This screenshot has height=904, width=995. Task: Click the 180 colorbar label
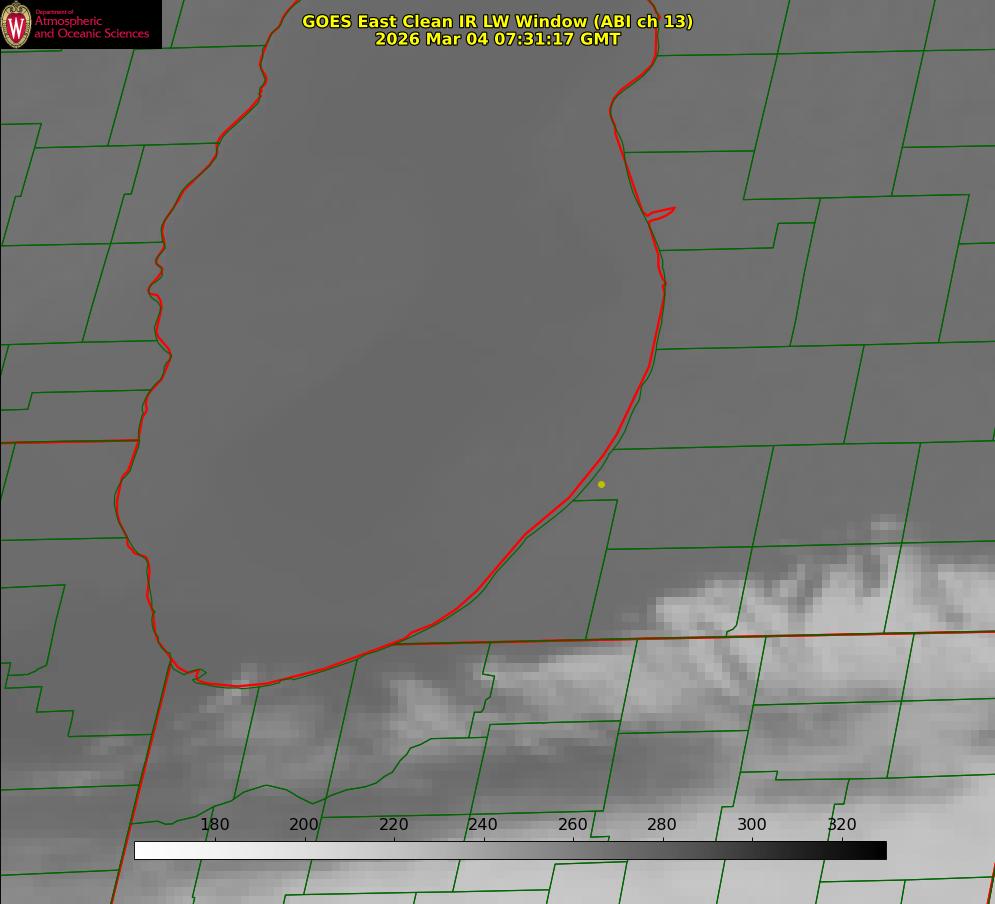point(214,824)
